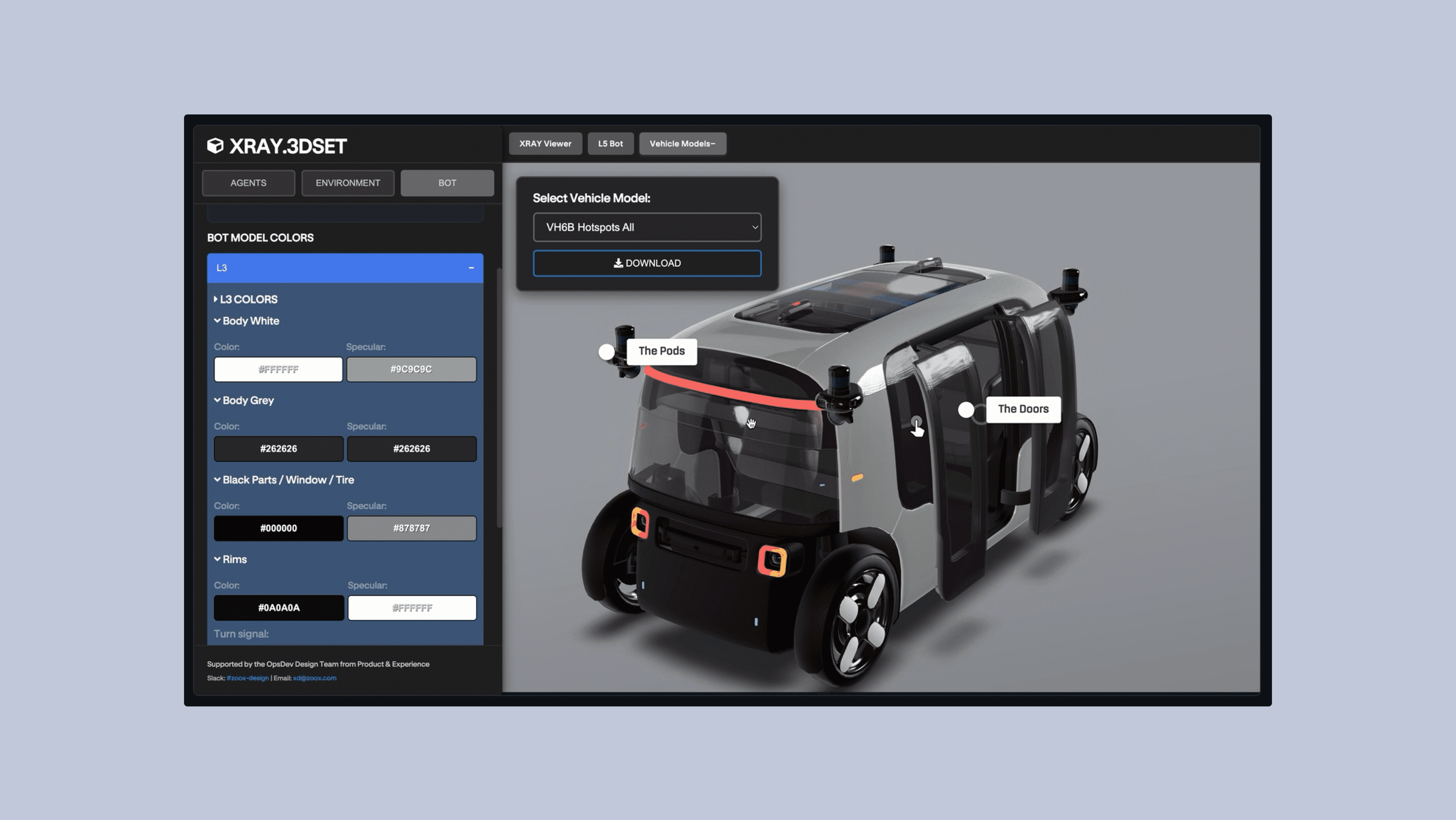The image size is (1456, 820).
Task: Collapse the Body Grey section
Action: [244, 400]
